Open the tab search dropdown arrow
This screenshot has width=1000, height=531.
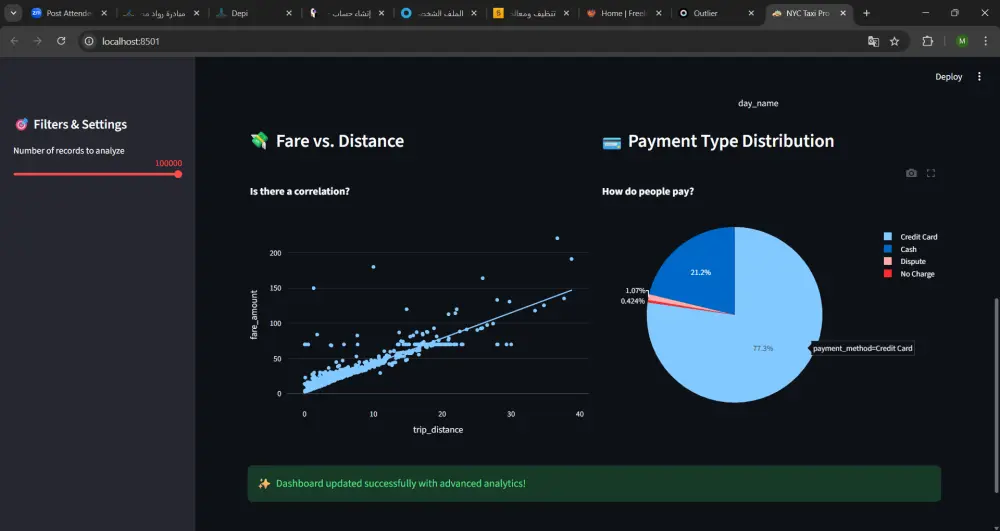[x=13, y=13]
